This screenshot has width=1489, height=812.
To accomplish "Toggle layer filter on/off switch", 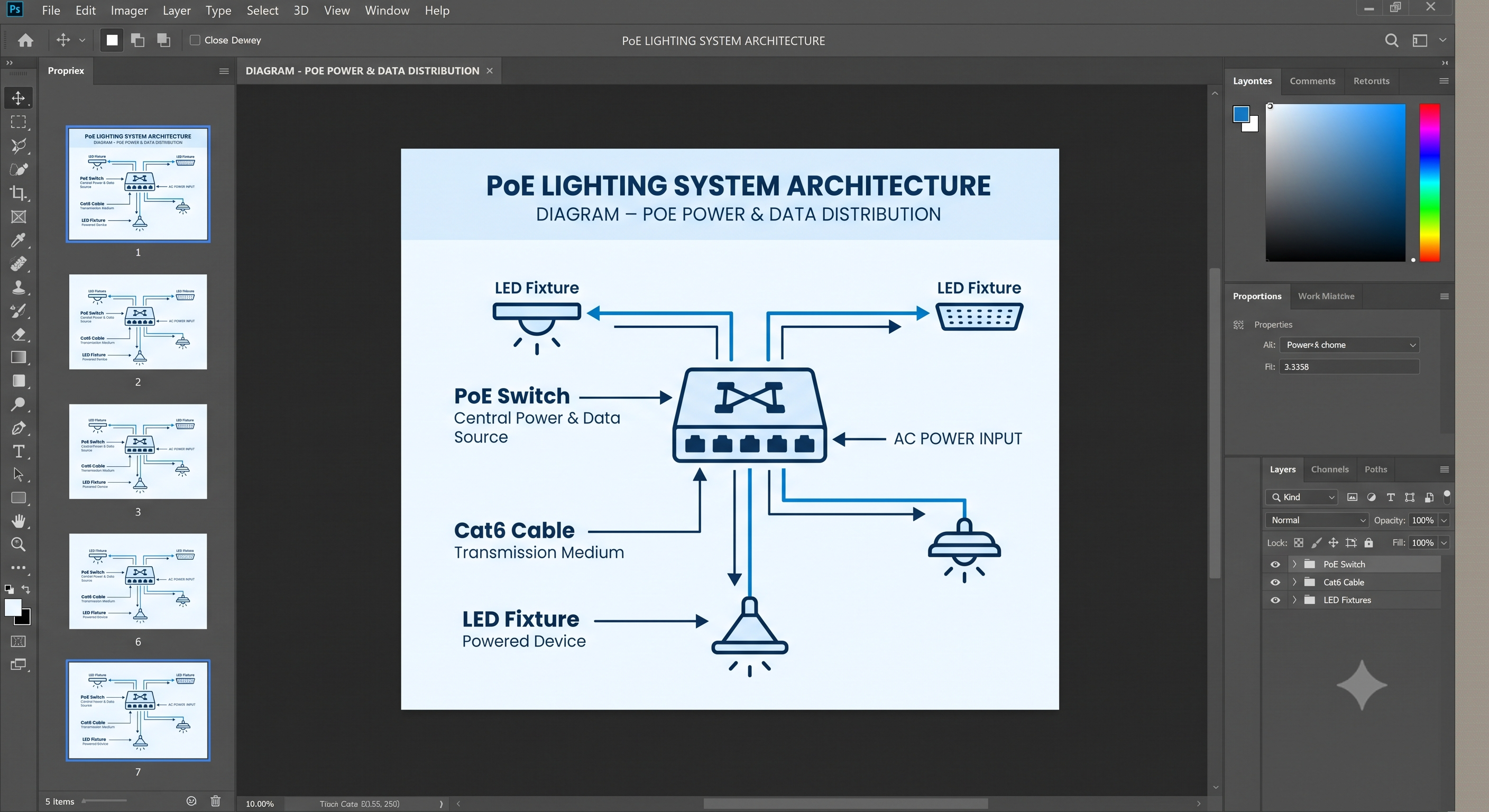I will click(1447, 496).
